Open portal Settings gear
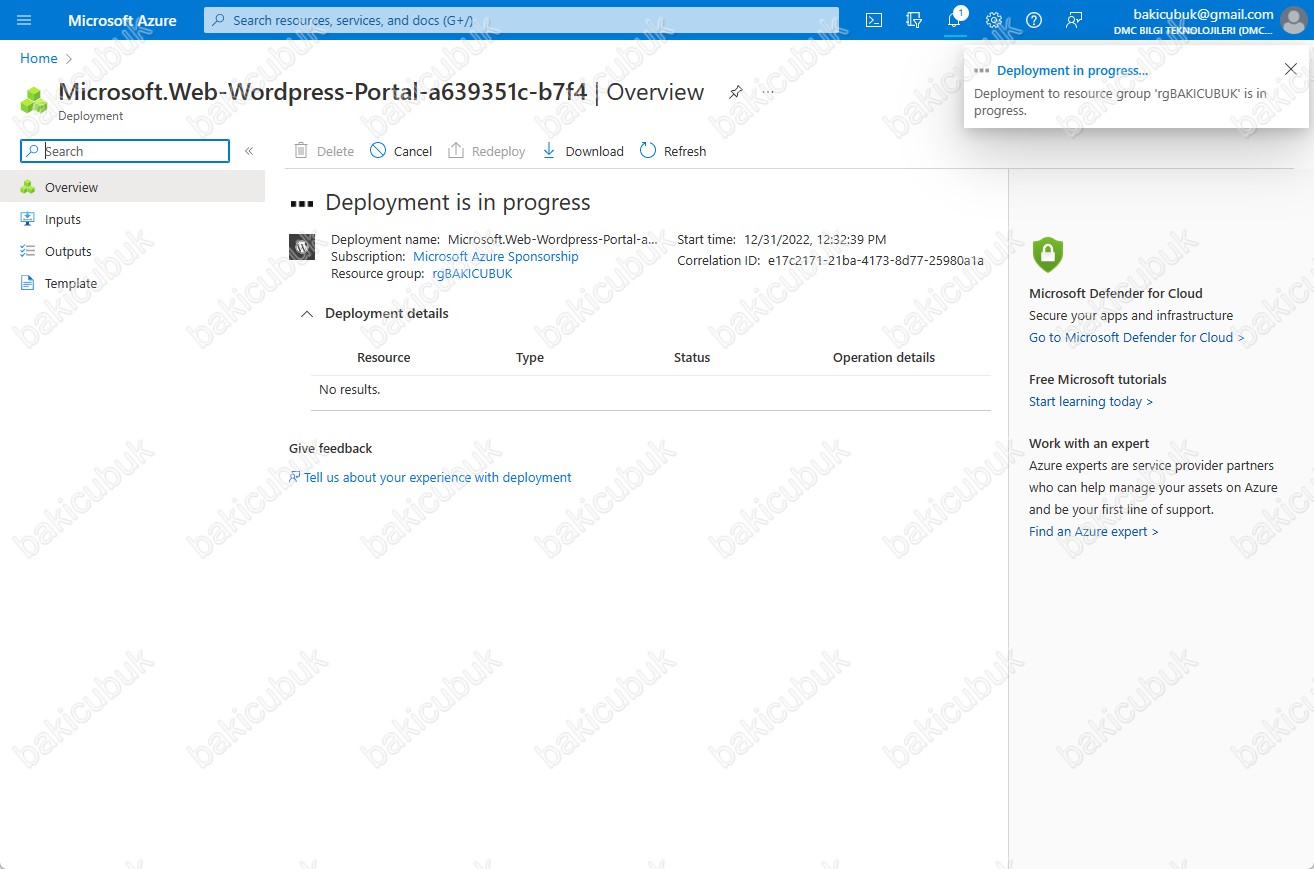 tap(994, 20)
